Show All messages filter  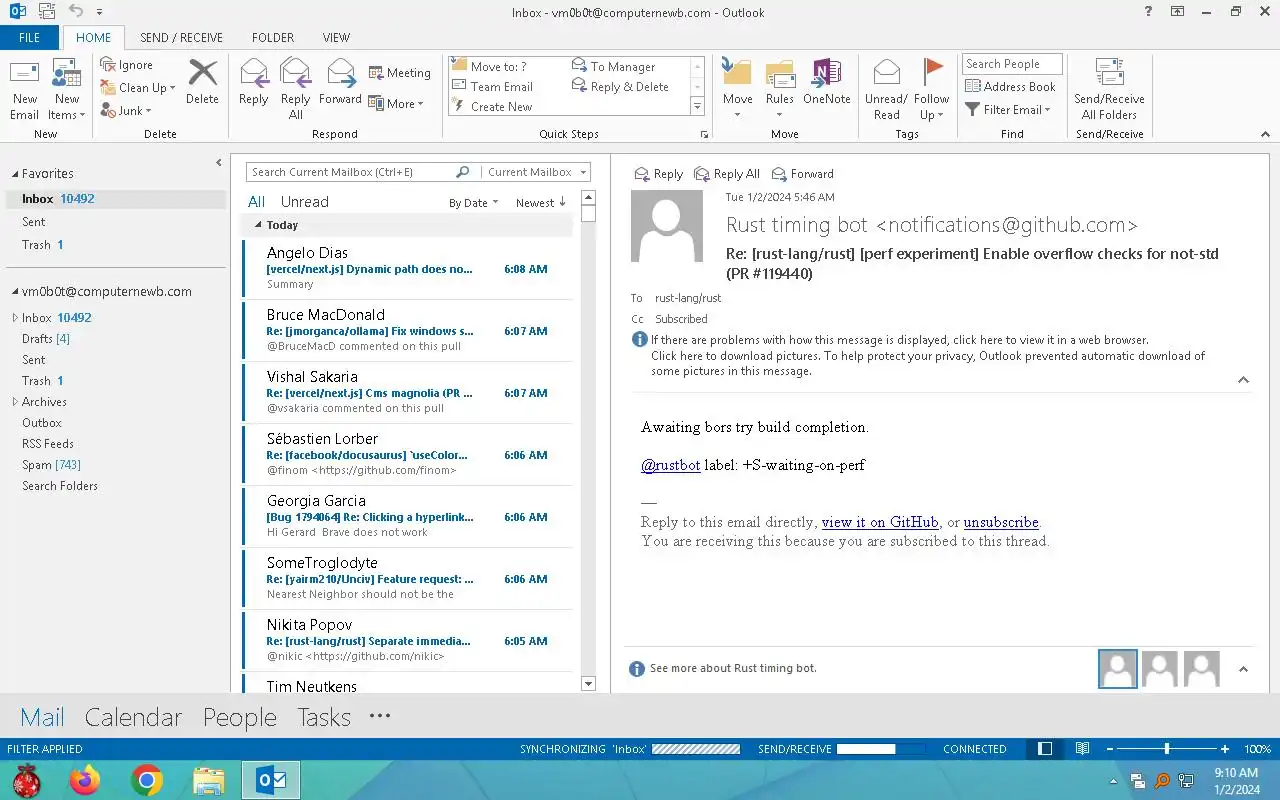[x=257, y=202]
